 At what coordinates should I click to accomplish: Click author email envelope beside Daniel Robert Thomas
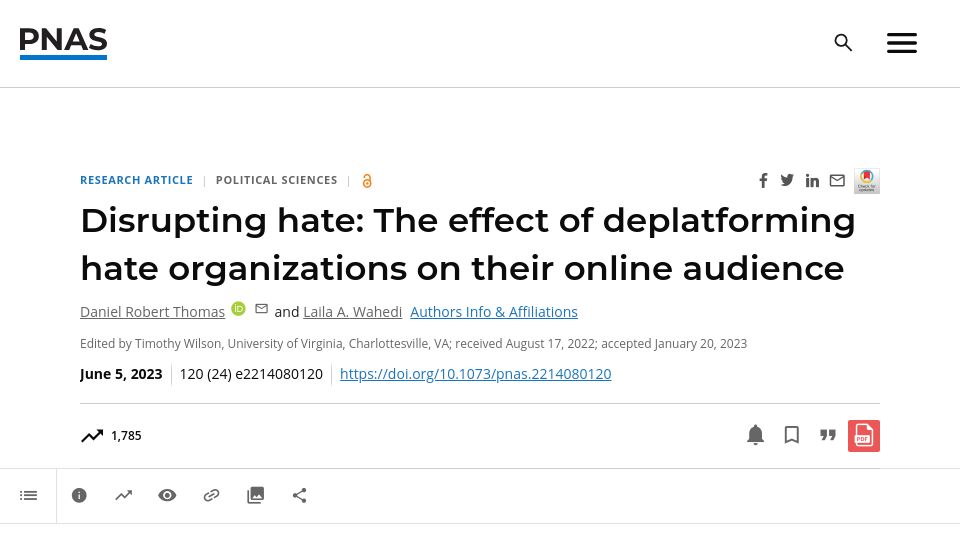(261, 309)
